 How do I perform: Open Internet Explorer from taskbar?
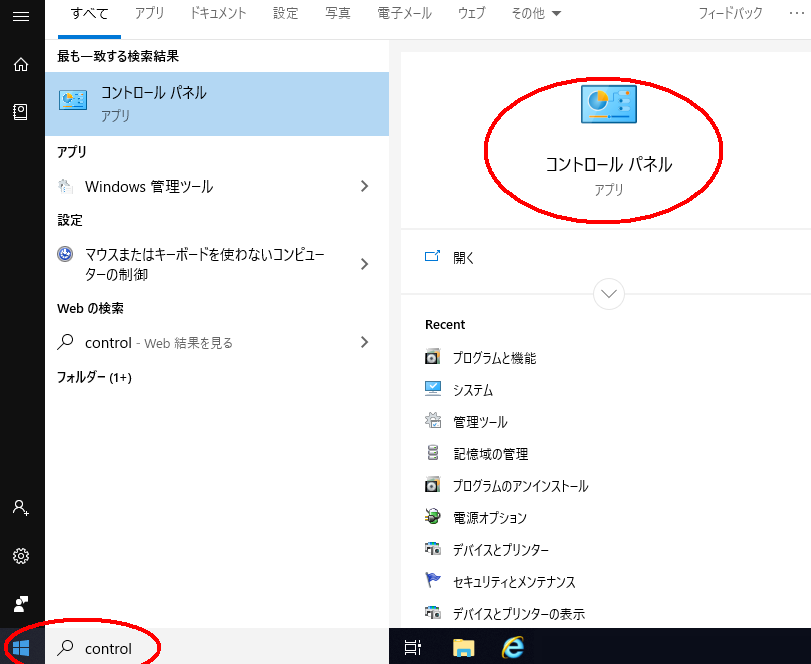[513, 647]
